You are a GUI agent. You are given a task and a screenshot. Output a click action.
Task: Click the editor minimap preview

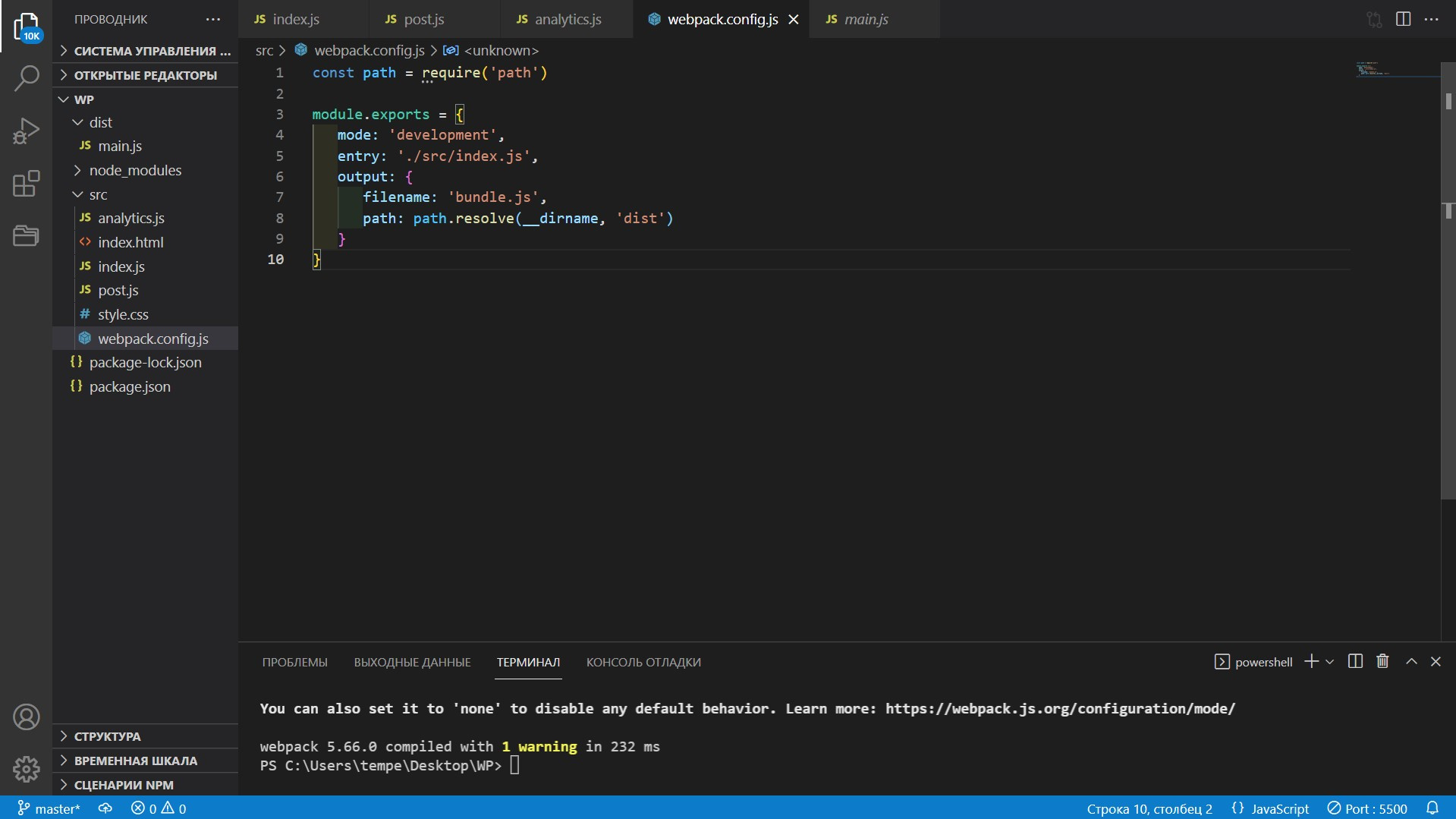point(1396,71)
